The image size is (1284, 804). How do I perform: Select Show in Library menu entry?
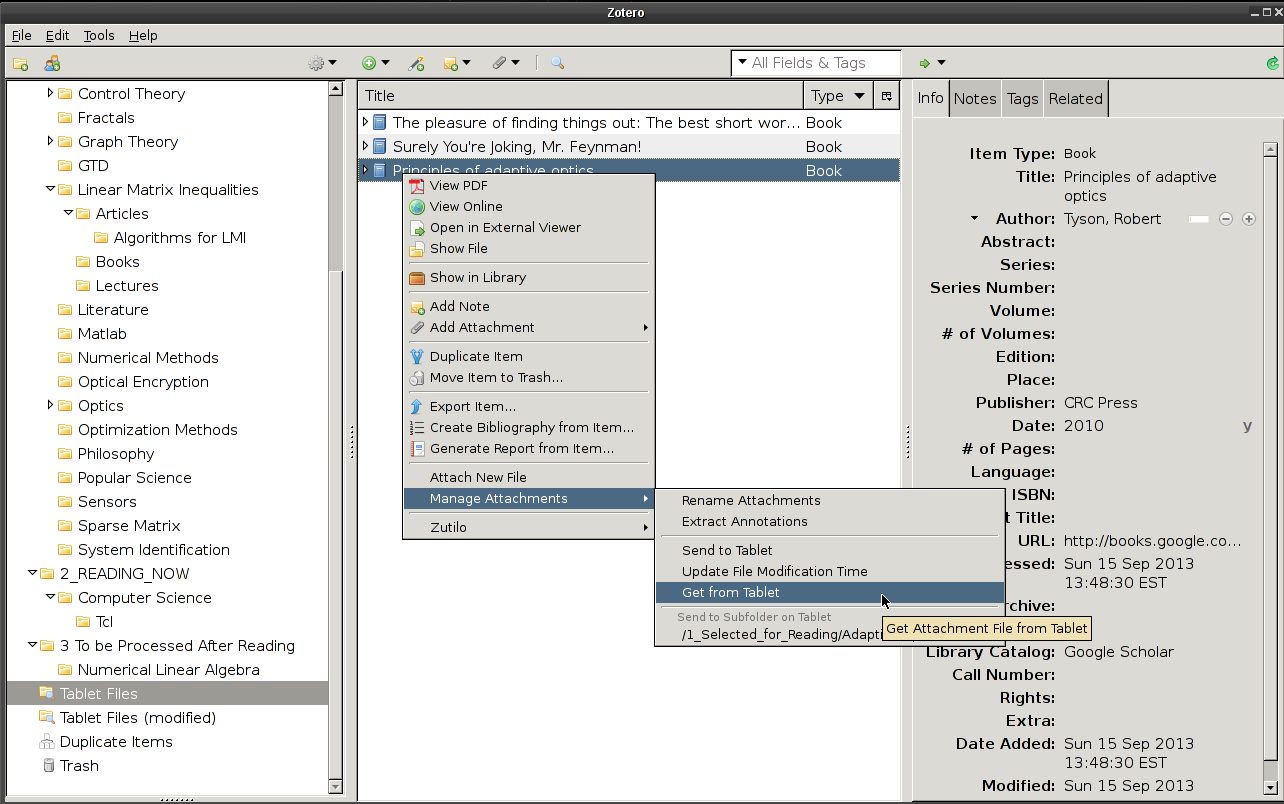529,278
